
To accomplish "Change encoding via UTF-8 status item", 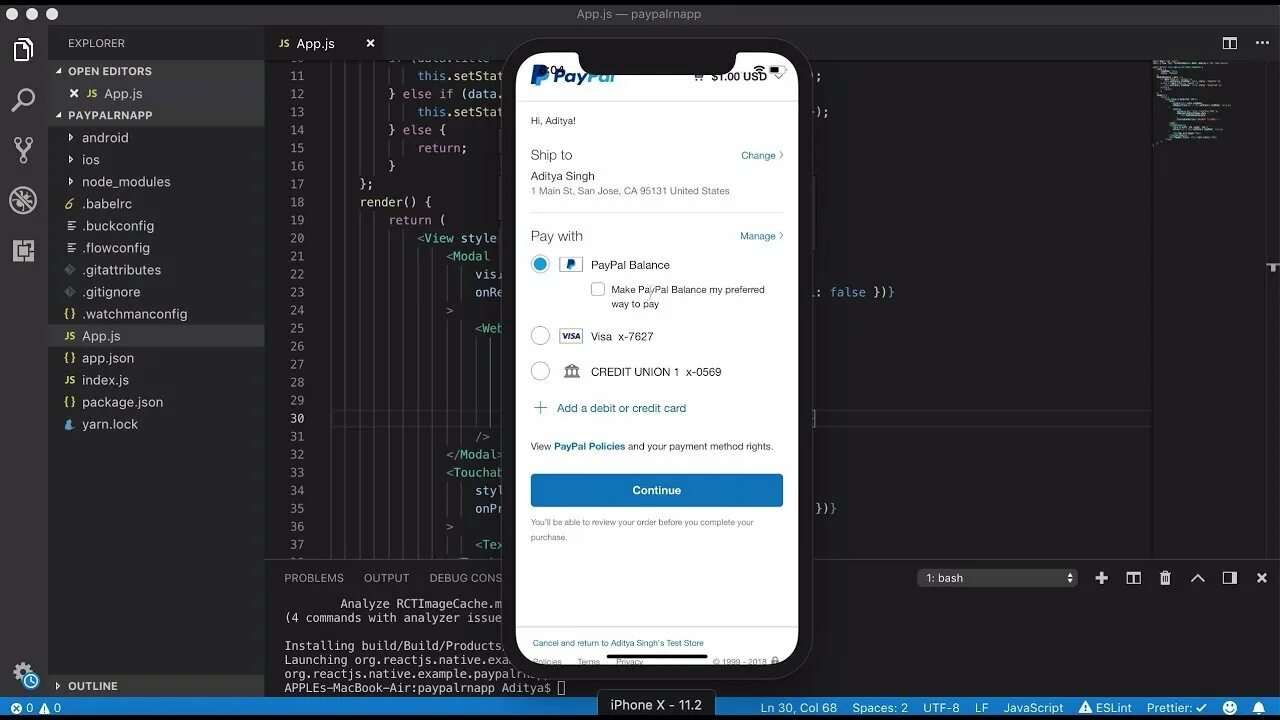I will pyautogui.click(x=941, y=707).
